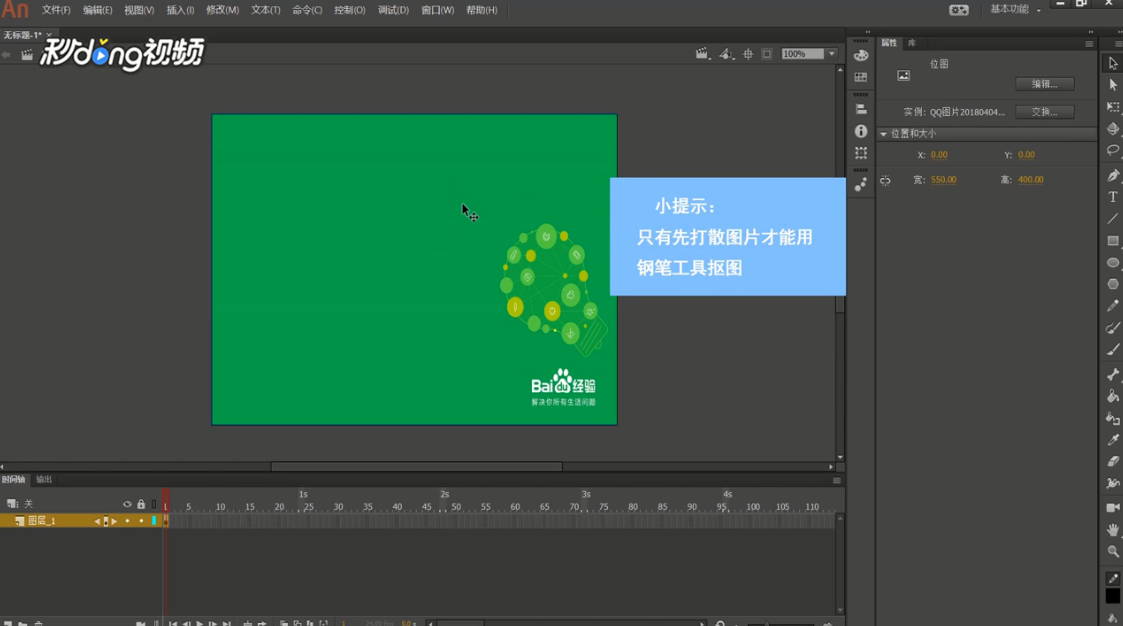
Task: Switch to the 输出 tab
Action: click(x=44, y=479)
